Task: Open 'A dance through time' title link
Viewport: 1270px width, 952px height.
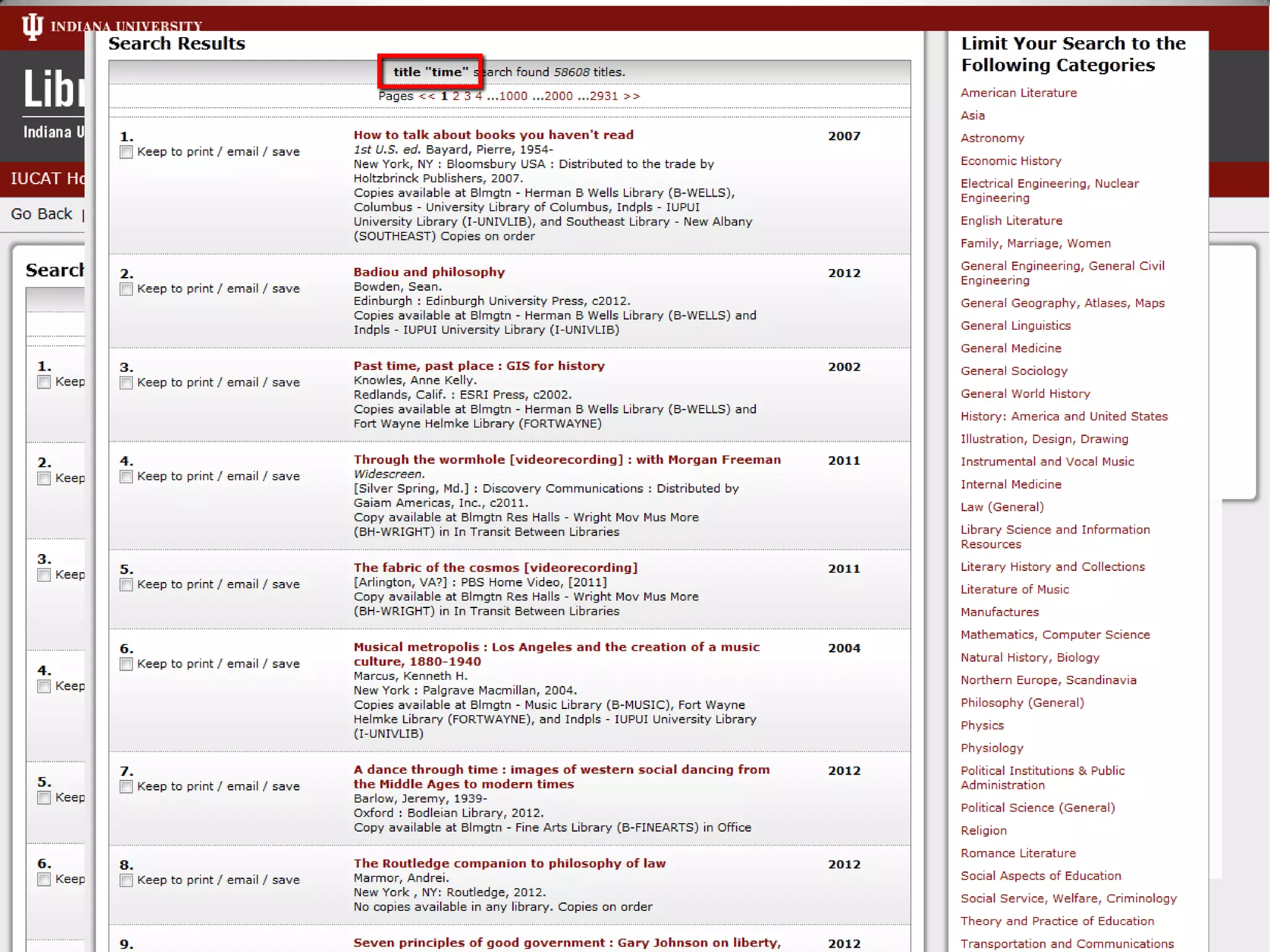Action: pos(561,777)
